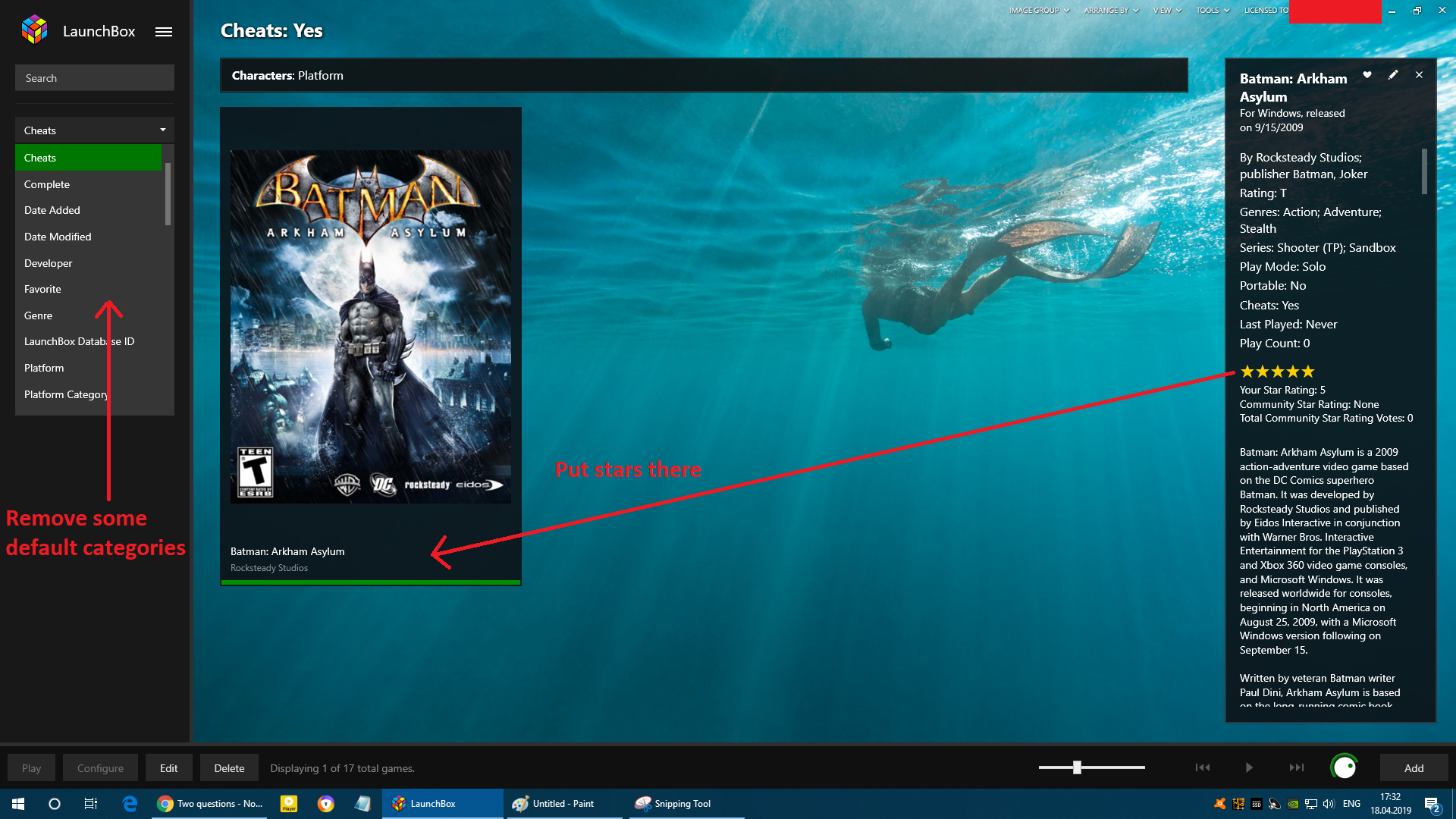Select Platform Category option
Screen dimensions: 1456x819
(x=89, y=394)
